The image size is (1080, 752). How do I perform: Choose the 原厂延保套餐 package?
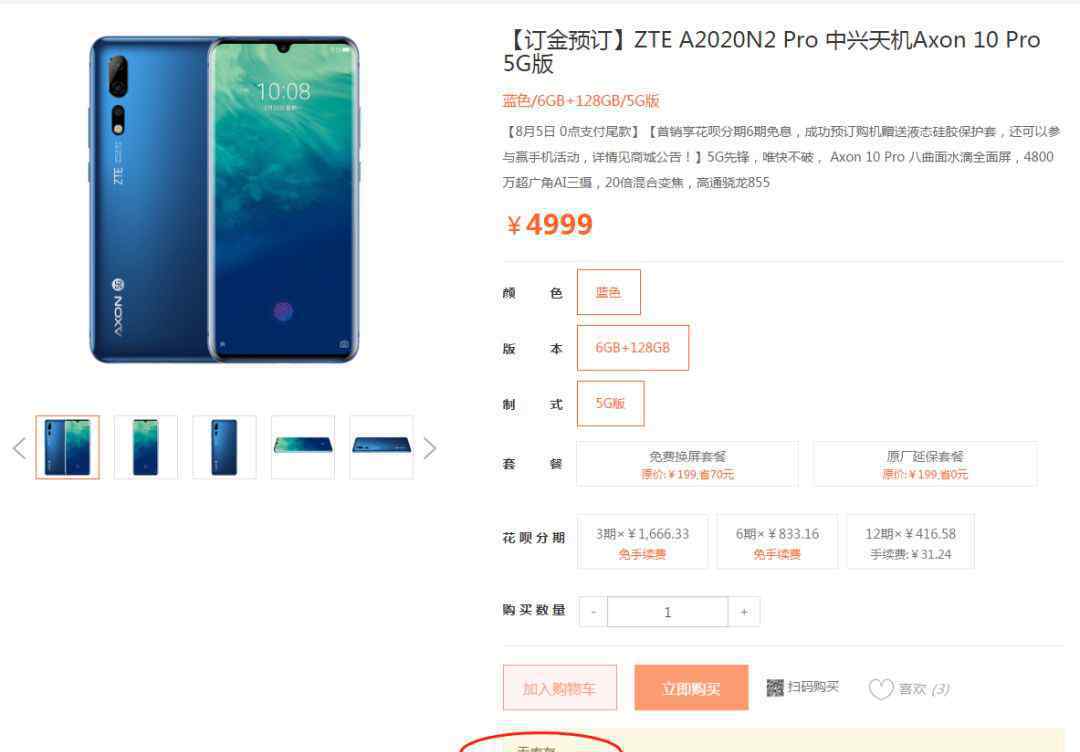point(925,464)
